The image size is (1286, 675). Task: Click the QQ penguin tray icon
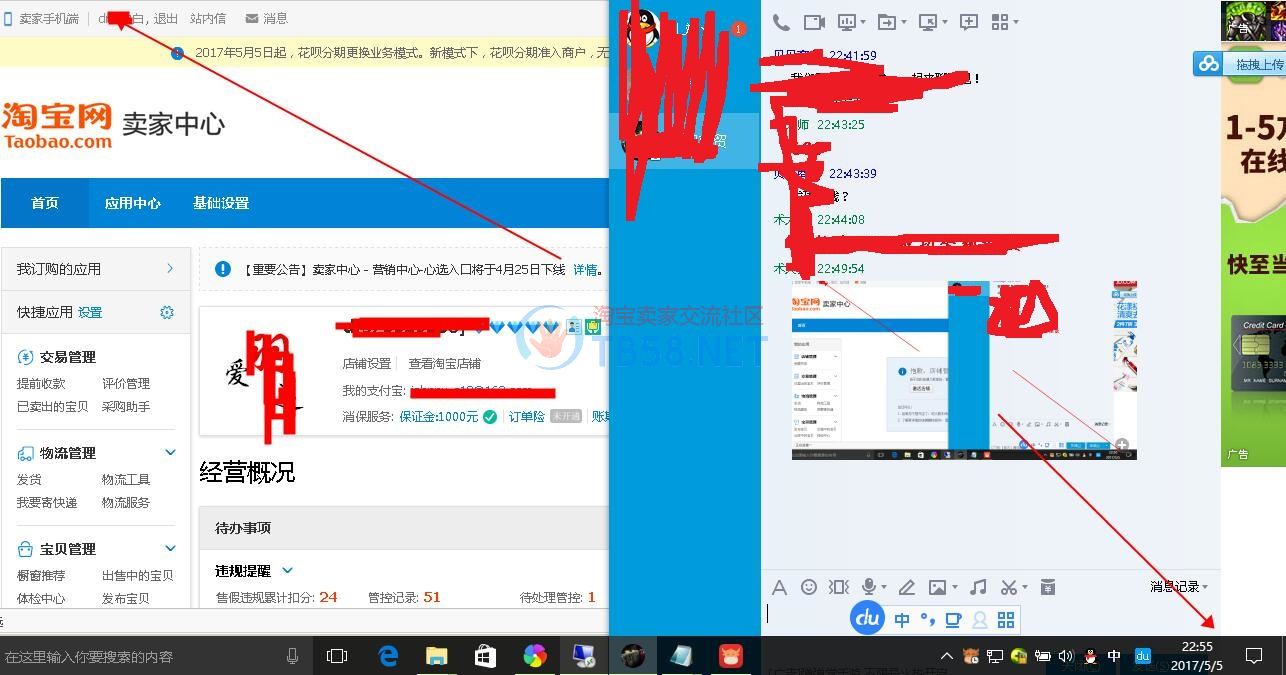click(x=1091, y=656)
